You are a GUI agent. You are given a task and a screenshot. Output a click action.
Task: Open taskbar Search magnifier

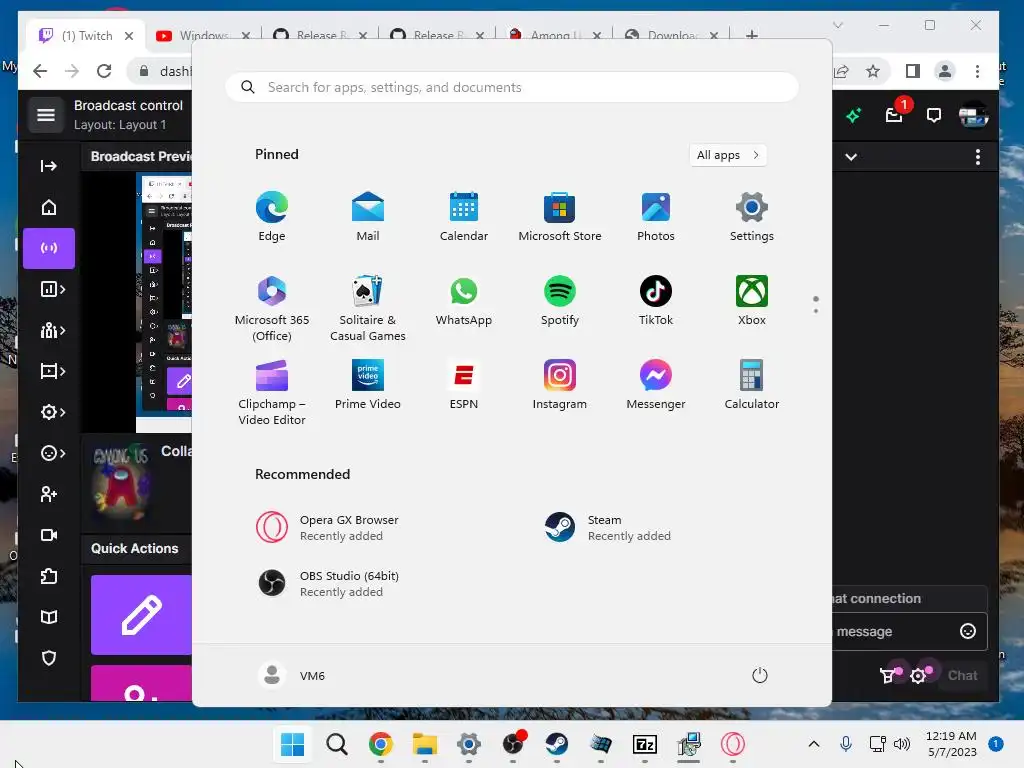click(x=337, y=744)
